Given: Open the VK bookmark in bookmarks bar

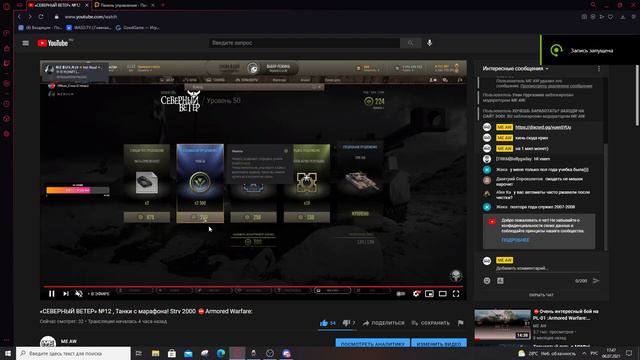Looking at the screenshot, I should click(40, 28).
